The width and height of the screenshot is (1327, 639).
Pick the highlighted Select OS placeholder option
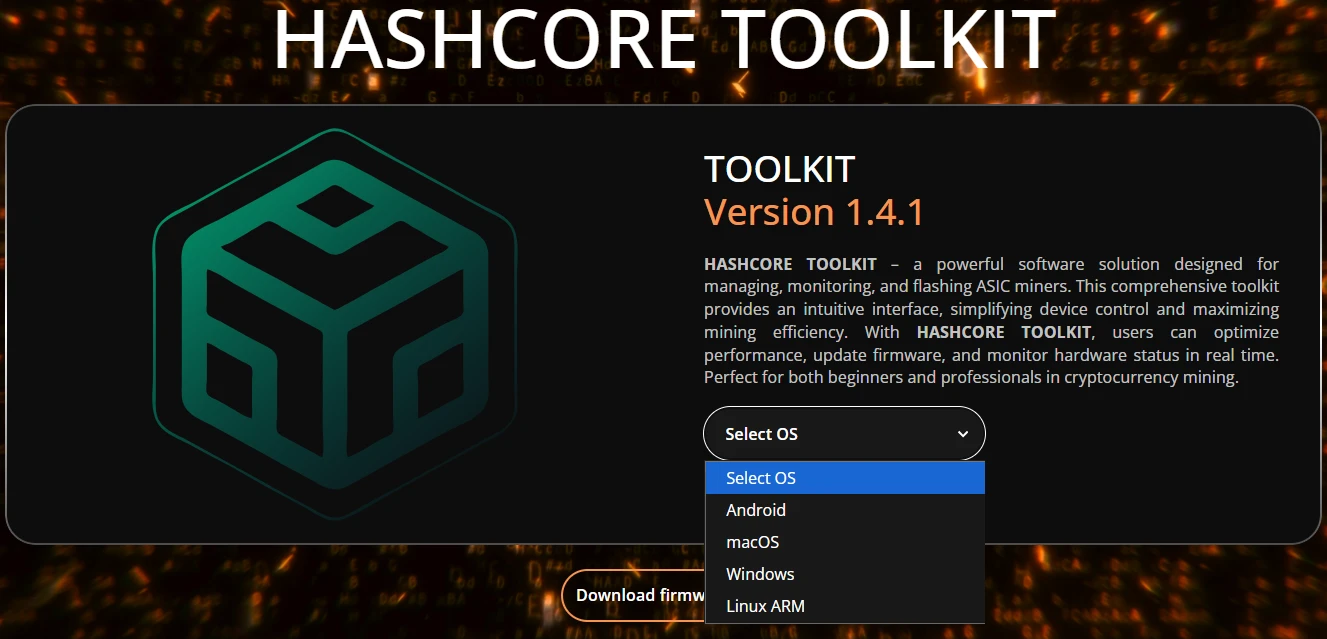pyautogui.click(x=844, y=478)
